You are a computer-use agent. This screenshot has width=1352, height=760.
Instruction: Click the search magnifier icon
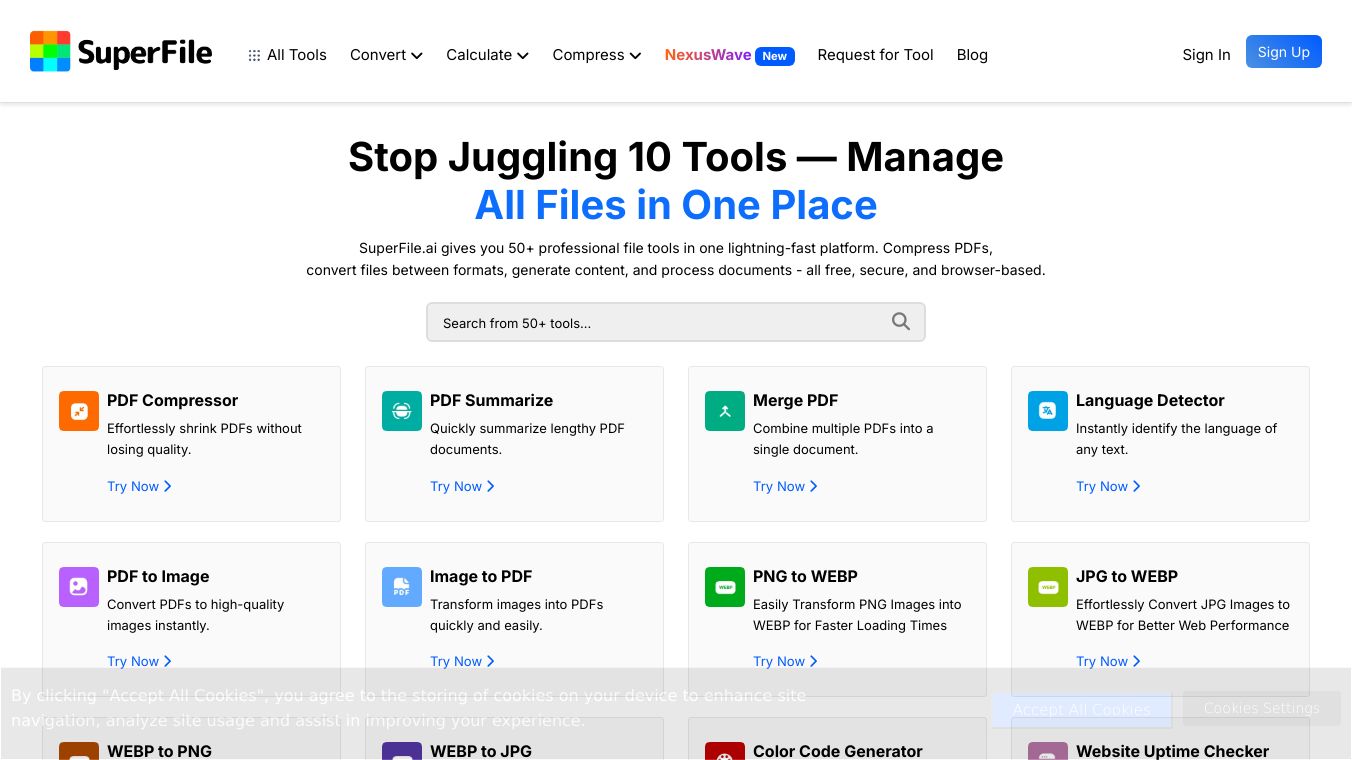pos(901,322)
